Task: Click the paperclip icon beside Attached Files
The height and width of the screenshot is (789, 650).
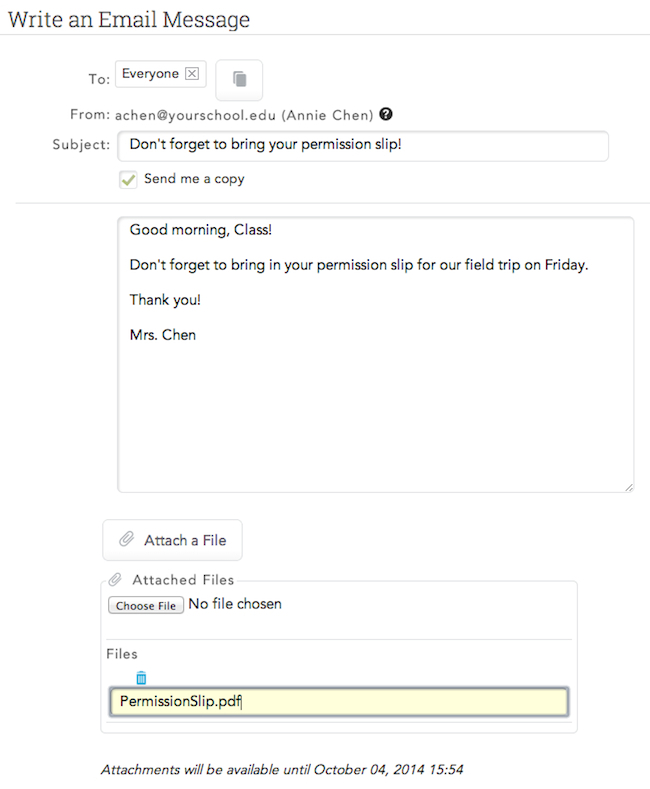Action: coord(115,580)
